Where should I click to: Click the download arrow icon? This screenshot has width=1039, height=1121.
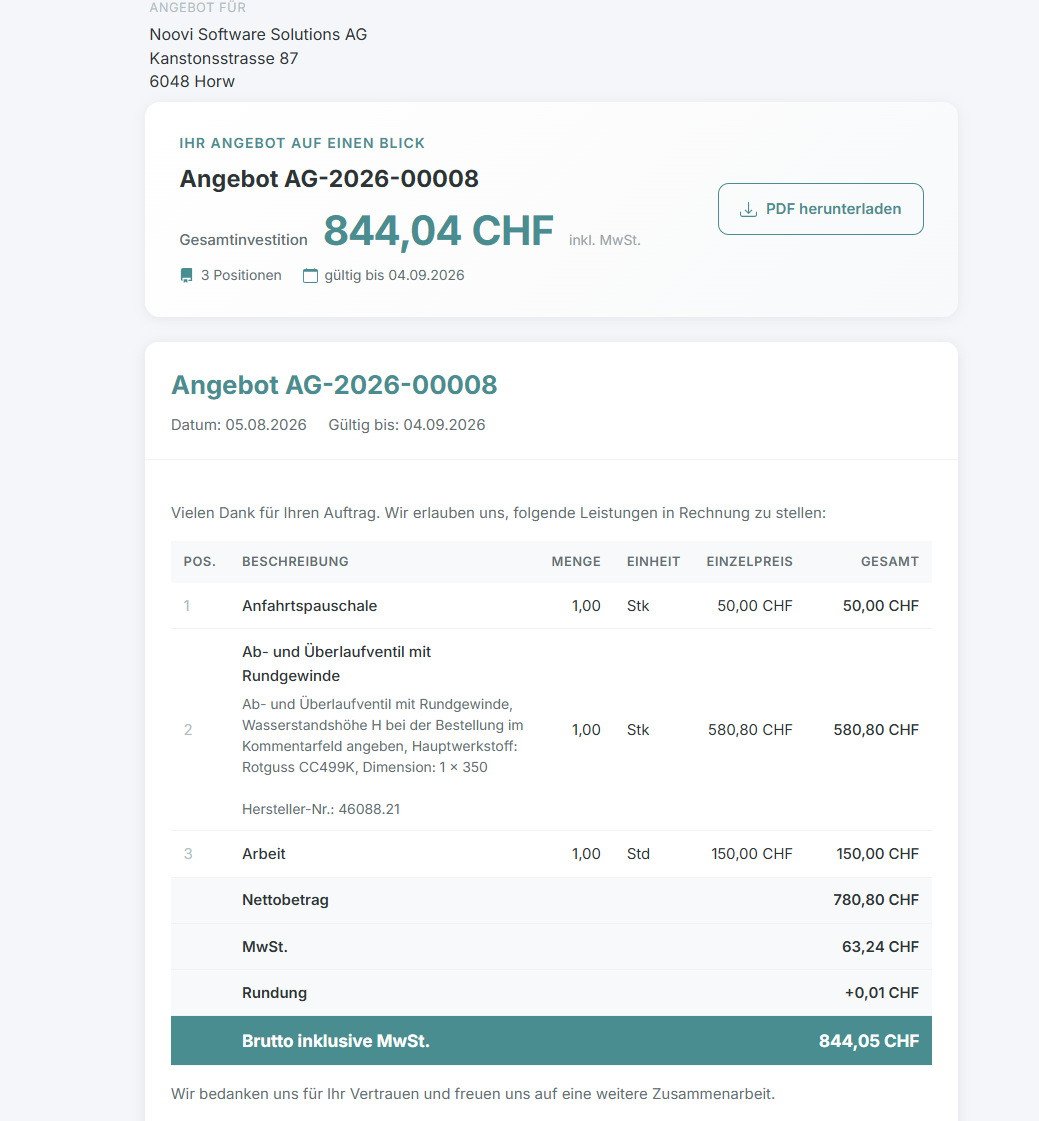748,209
